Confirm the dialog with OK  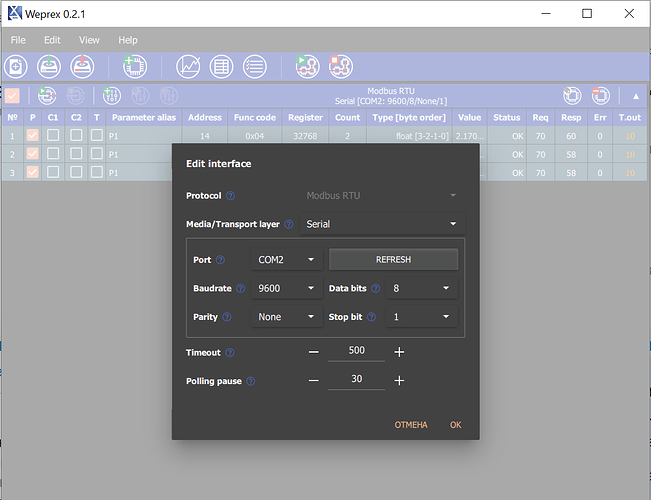[455, 425]
